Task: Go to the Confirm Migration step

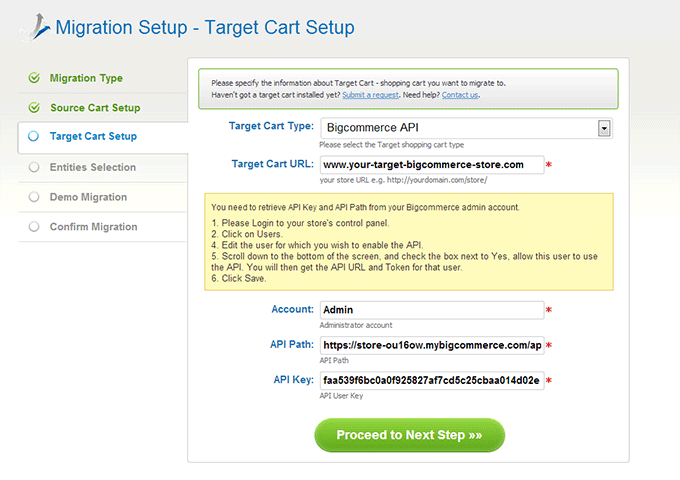Action: click(x=93, y=226)
